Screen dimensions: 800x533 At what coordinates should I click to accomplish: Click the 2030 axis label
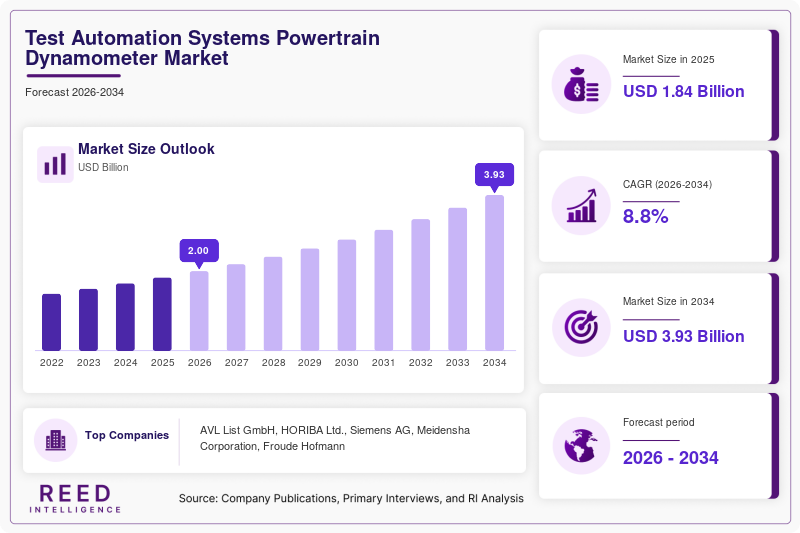[x=347, y=363]
